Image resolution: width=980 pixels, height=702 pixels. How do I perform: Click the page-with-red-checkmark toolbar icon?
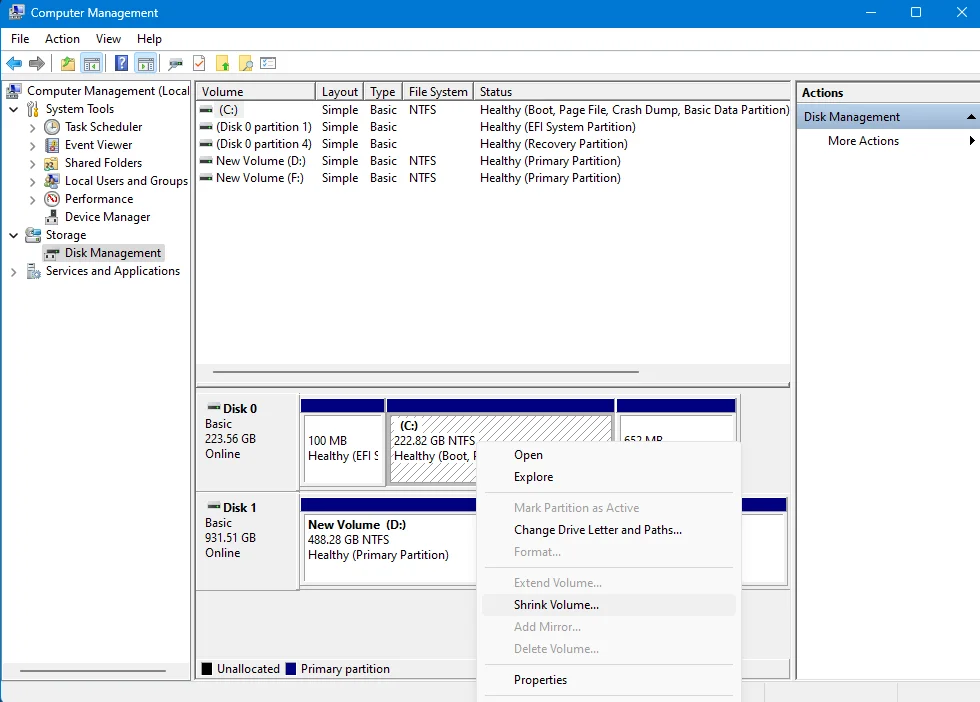click(x=199, y=63)
